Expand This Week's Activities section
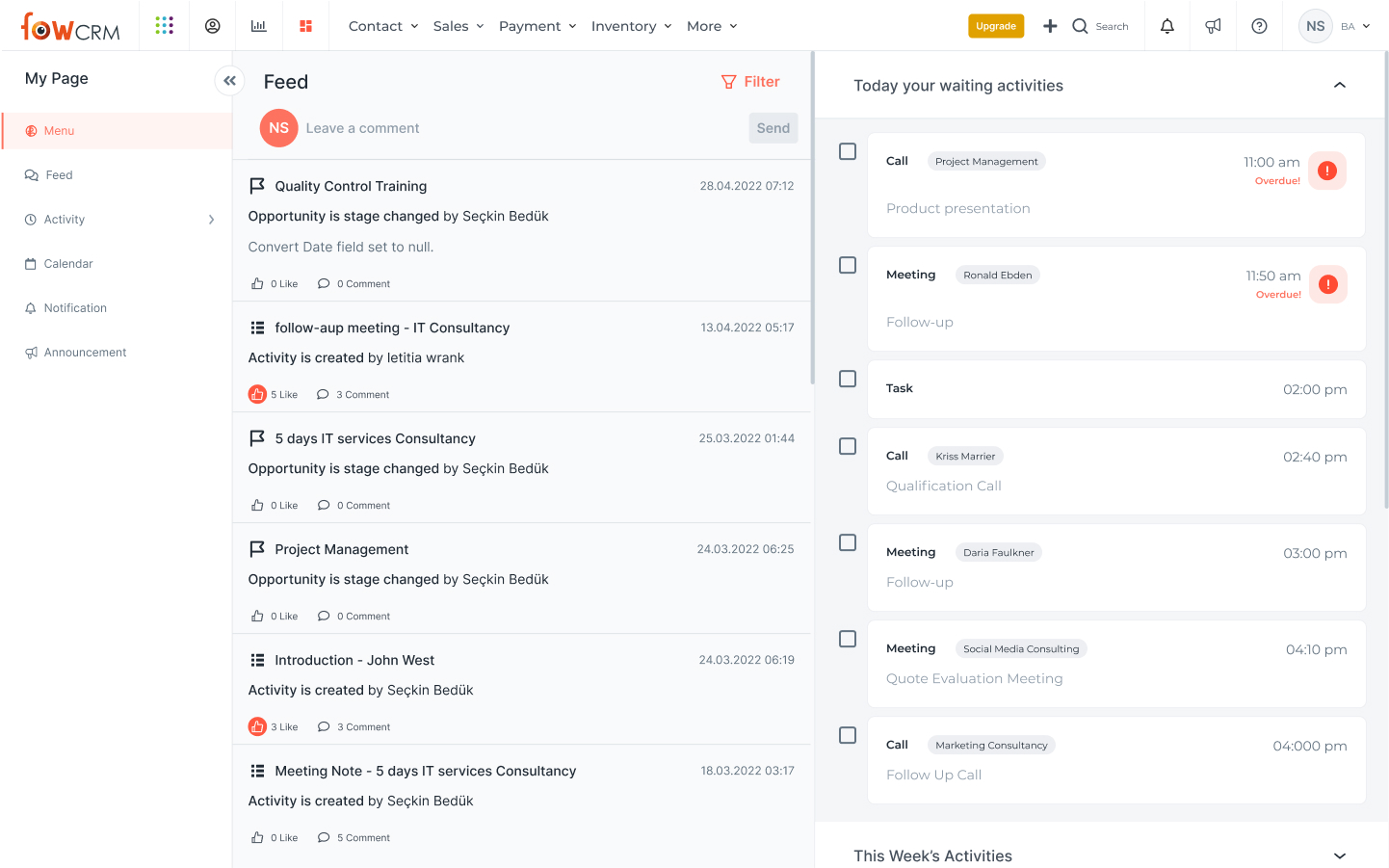 pyautogui.click(x=1340, y=855)
